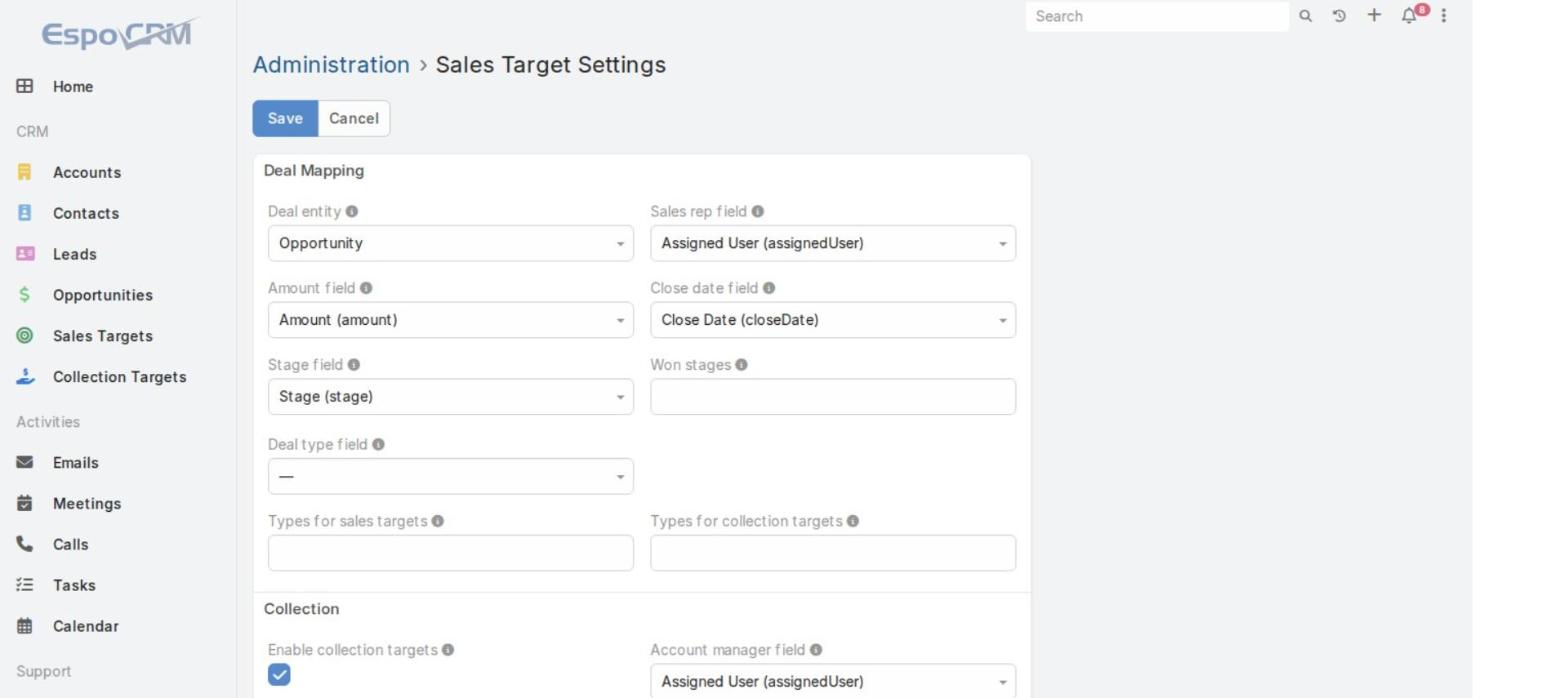Click the Contacts badge icon

(25, 213)
